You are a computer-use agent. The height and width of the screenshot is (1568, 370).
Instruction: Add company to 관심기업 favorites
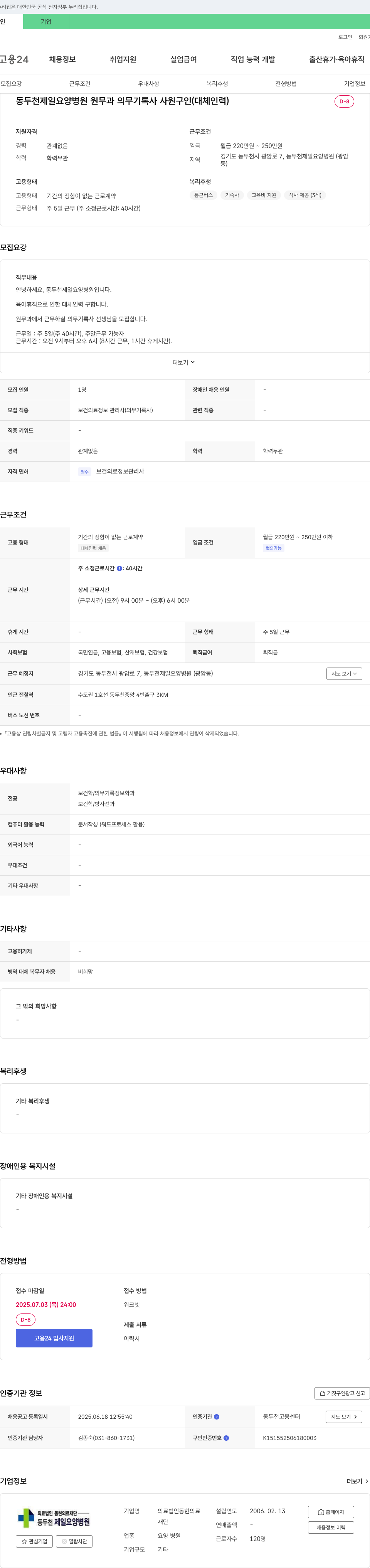(x=34, y=1541)
